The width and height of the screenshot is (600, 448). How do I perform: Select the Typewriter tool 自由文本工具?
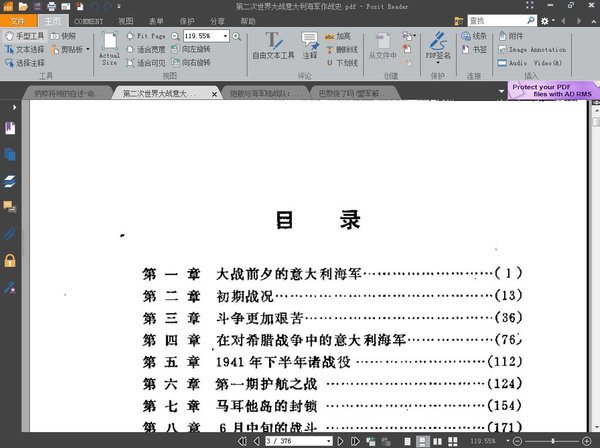click(x=274, y=46)
